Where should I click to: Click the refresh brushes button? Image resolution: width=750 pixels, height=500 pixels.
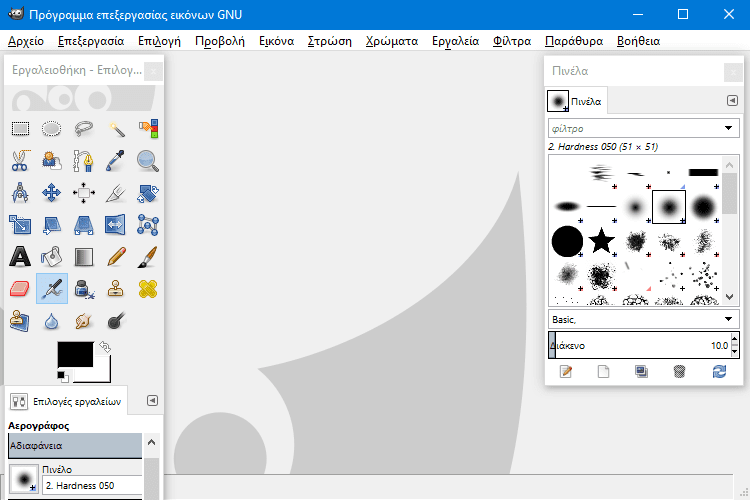[x=719, y=372]
